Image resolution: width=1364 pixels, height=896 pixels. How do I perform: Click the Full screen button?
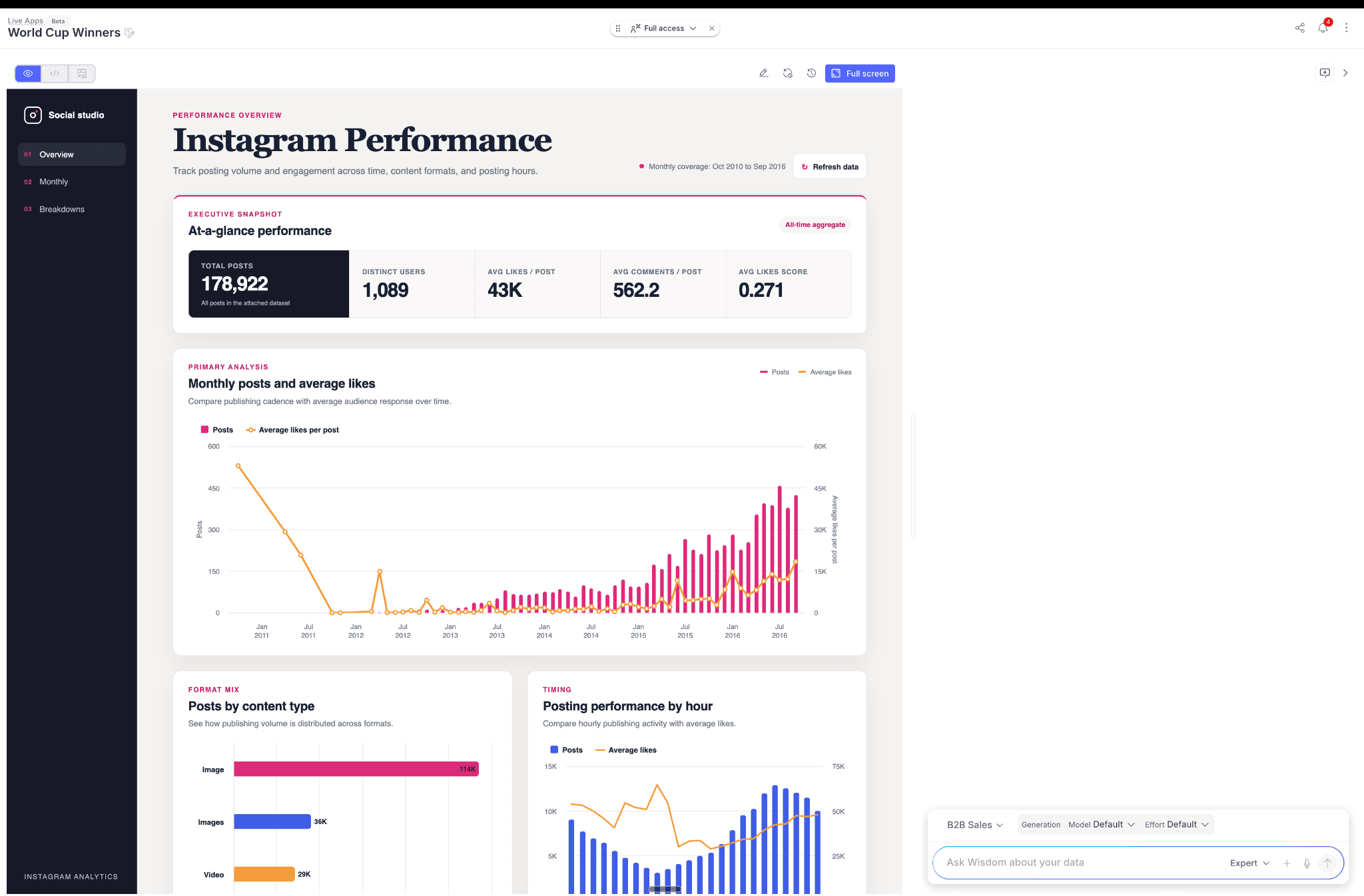860,73
